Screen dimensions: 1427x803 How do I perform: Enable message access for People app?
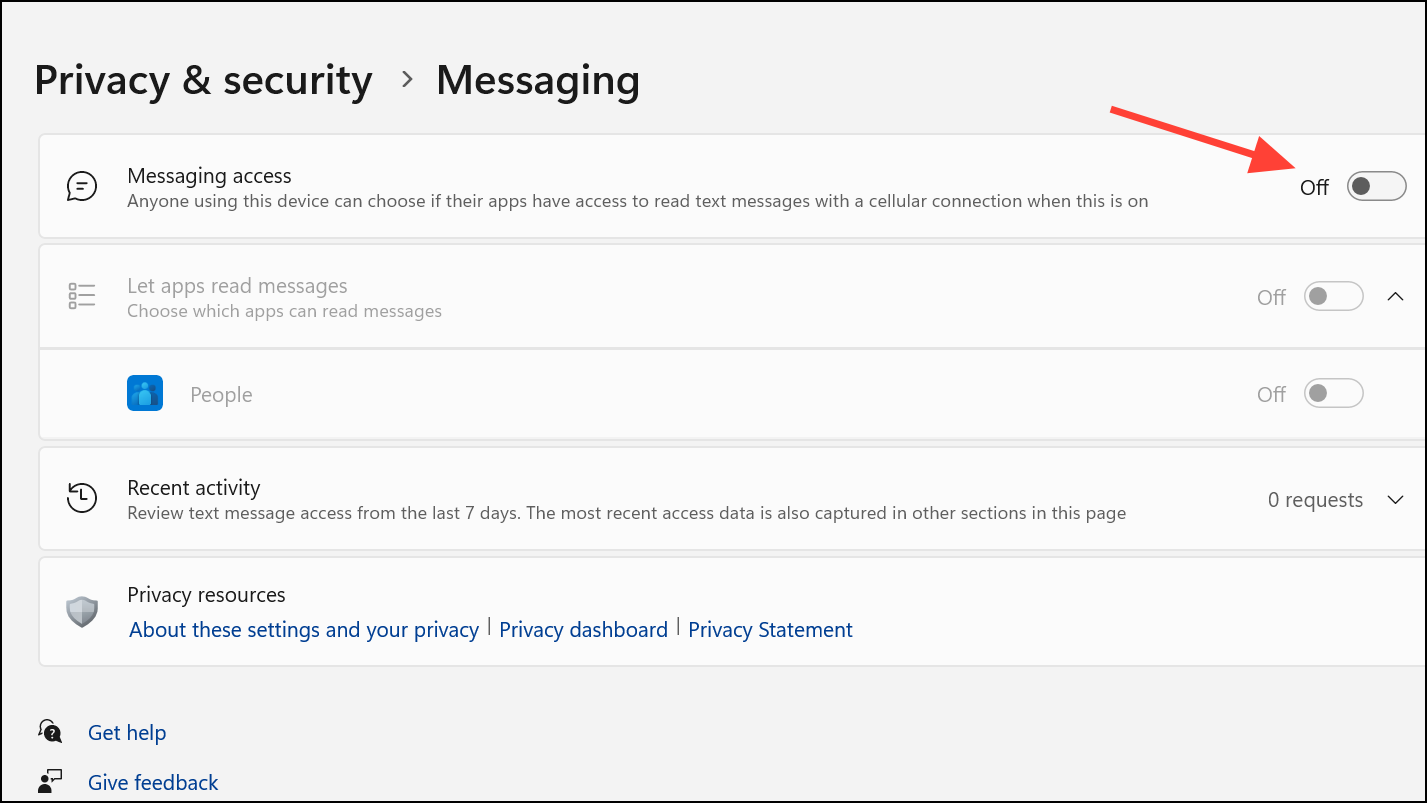pyautogui.click(x=1333, y=394)
